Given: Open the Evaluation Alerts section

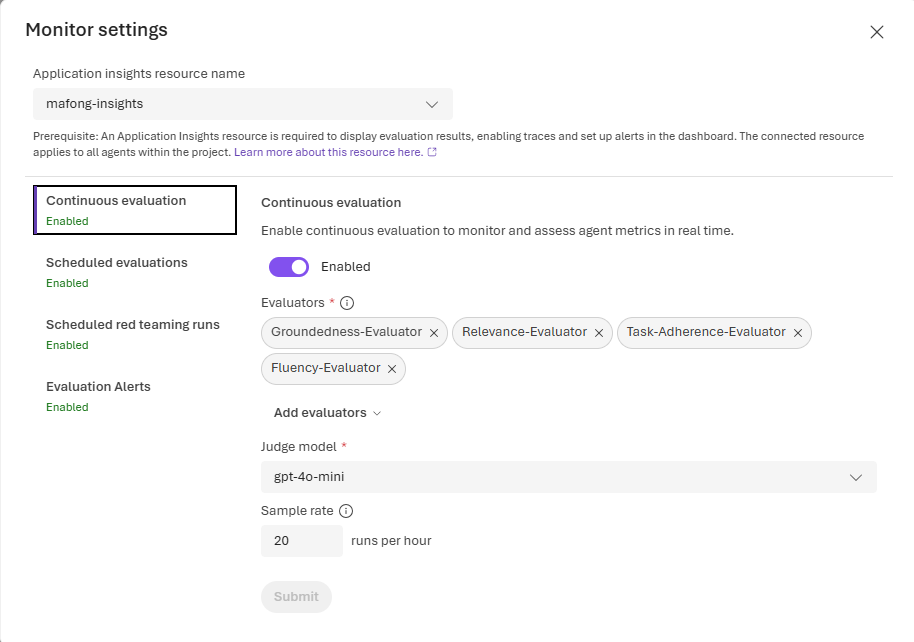Looking at the screenshot, I should [x=98, y=386].
